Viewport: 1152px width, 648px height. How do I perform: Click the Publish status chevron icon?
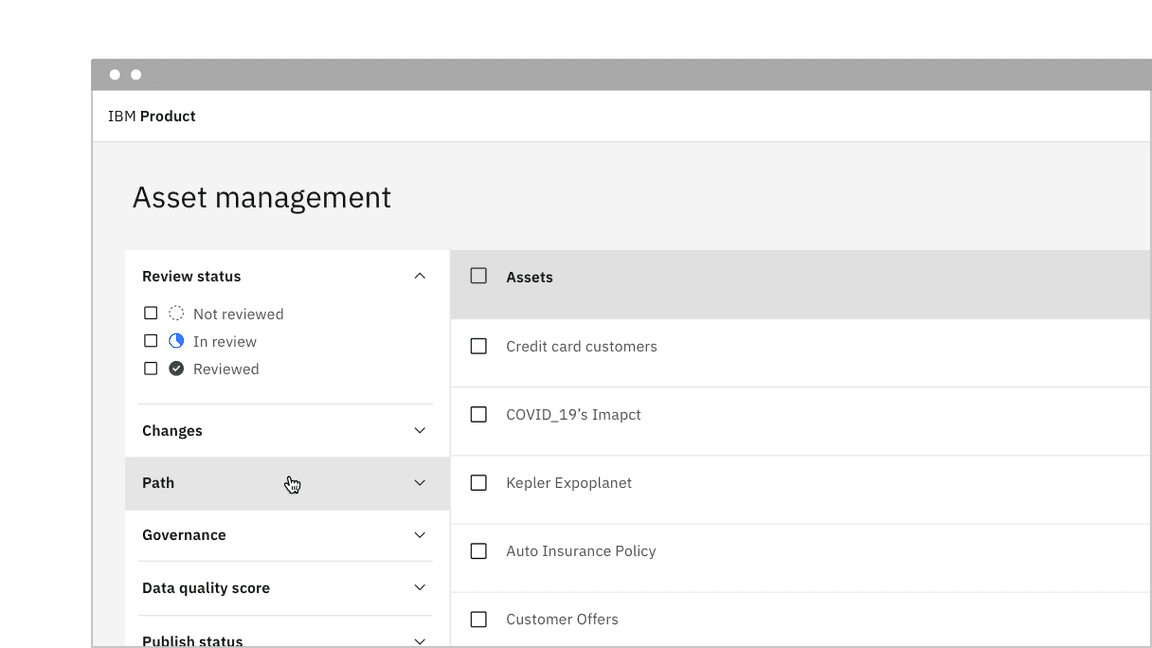[x=420, y=640]
